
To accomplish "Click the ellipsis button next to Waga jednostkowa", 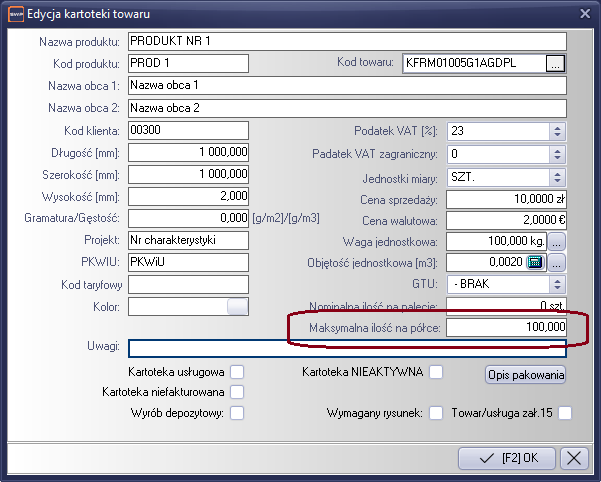I will (557, 241).
